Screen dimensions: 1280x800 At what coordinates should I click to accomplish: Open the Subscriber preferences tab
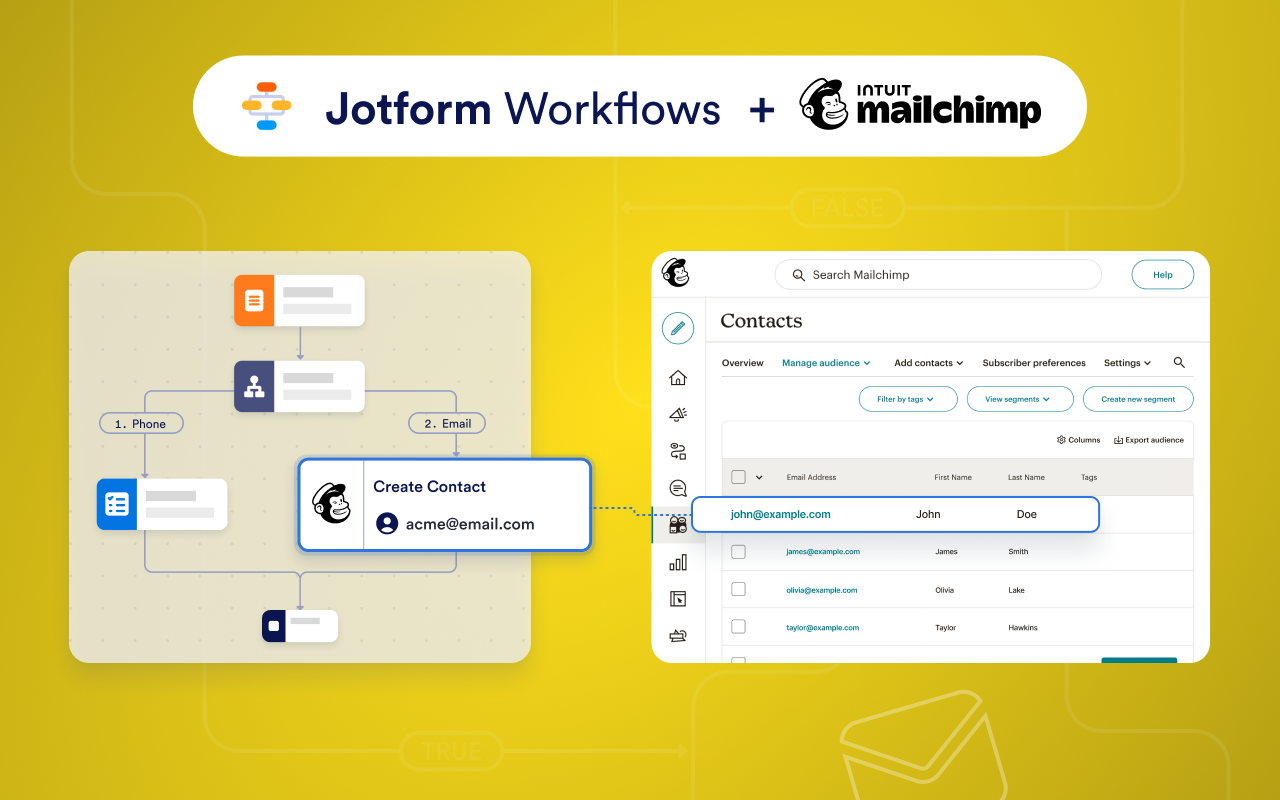tap(1034, 363)
